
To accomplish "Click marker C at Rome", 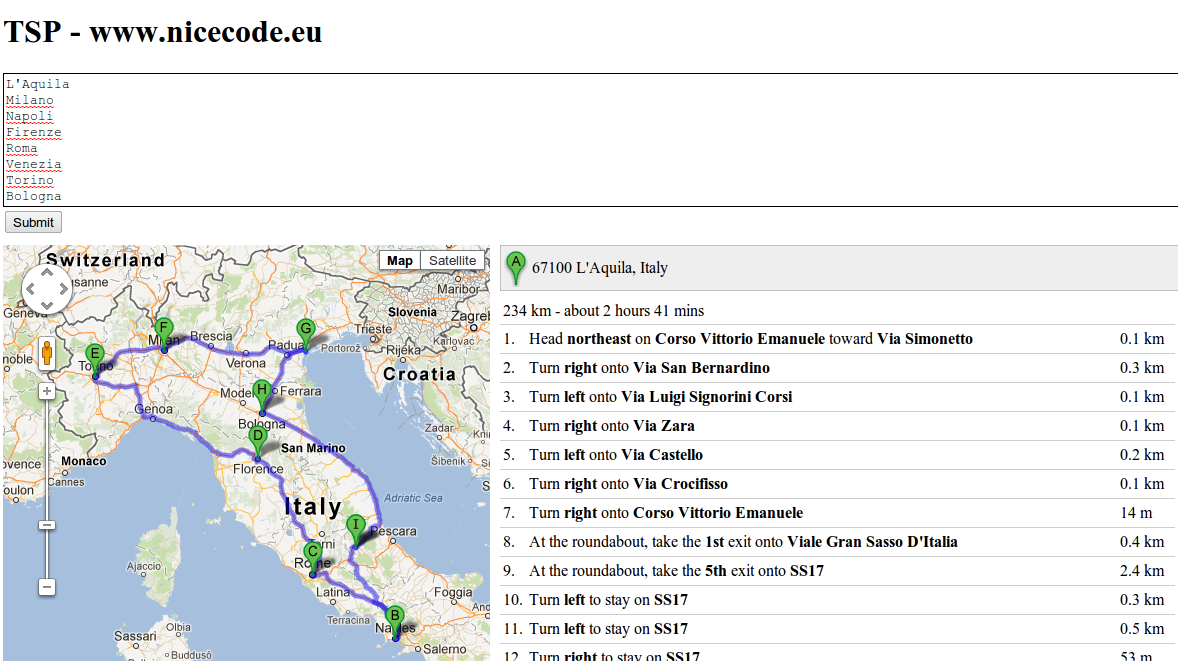I will pos(313,560).
